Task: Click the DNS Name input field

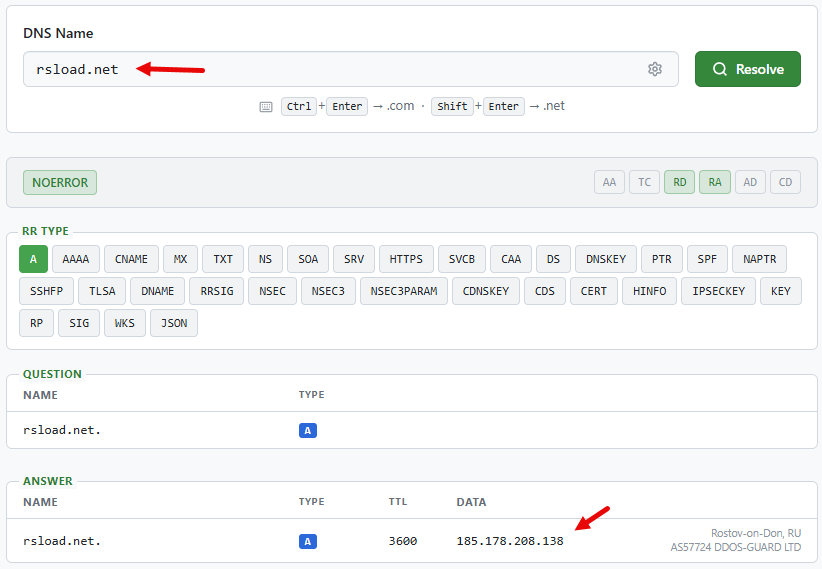Action: pyautogui.click(x=351, y=69)
